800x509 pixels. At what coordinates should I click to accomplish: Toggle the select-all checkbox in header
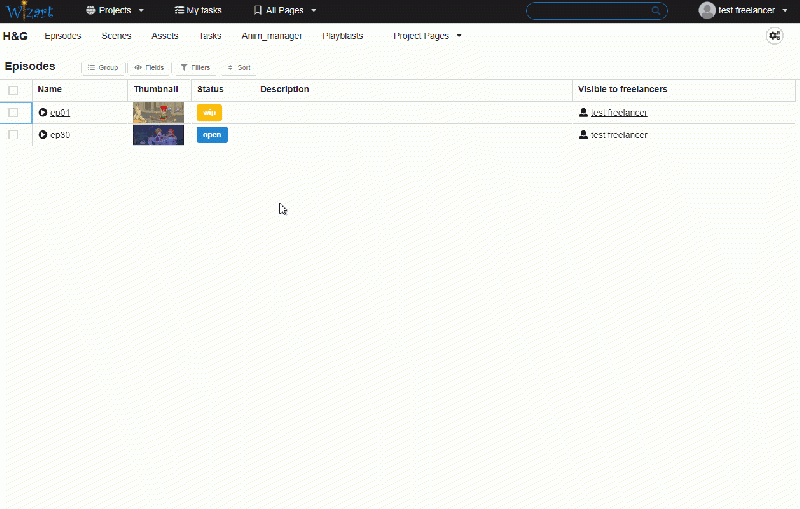click(13, 90)
